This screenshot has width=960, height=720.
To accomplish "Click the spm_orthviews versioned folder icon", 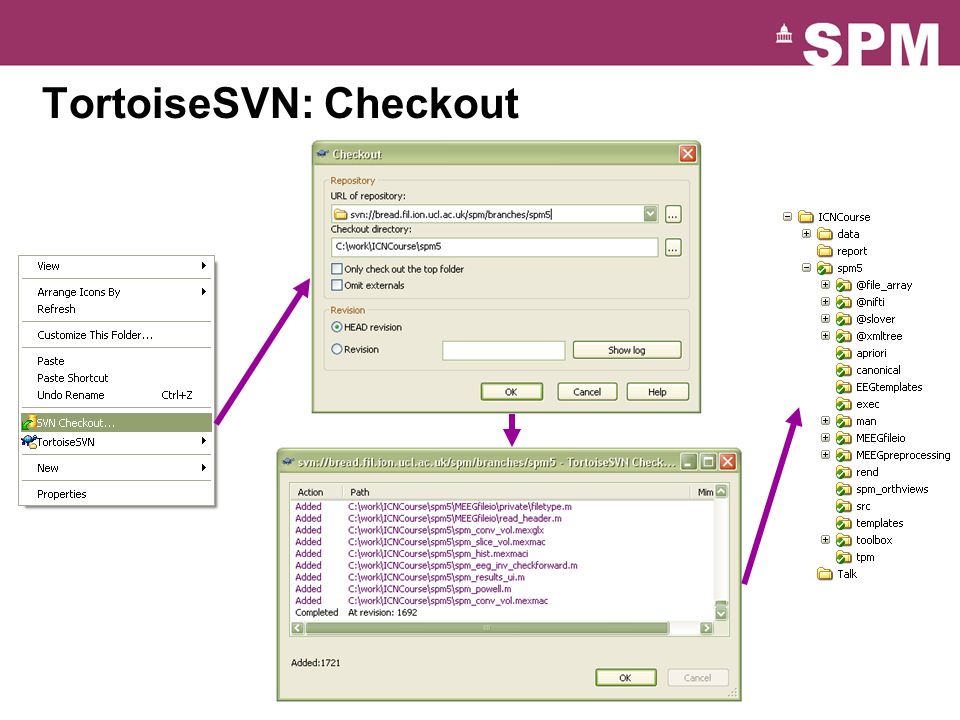I will coord(844,489).
